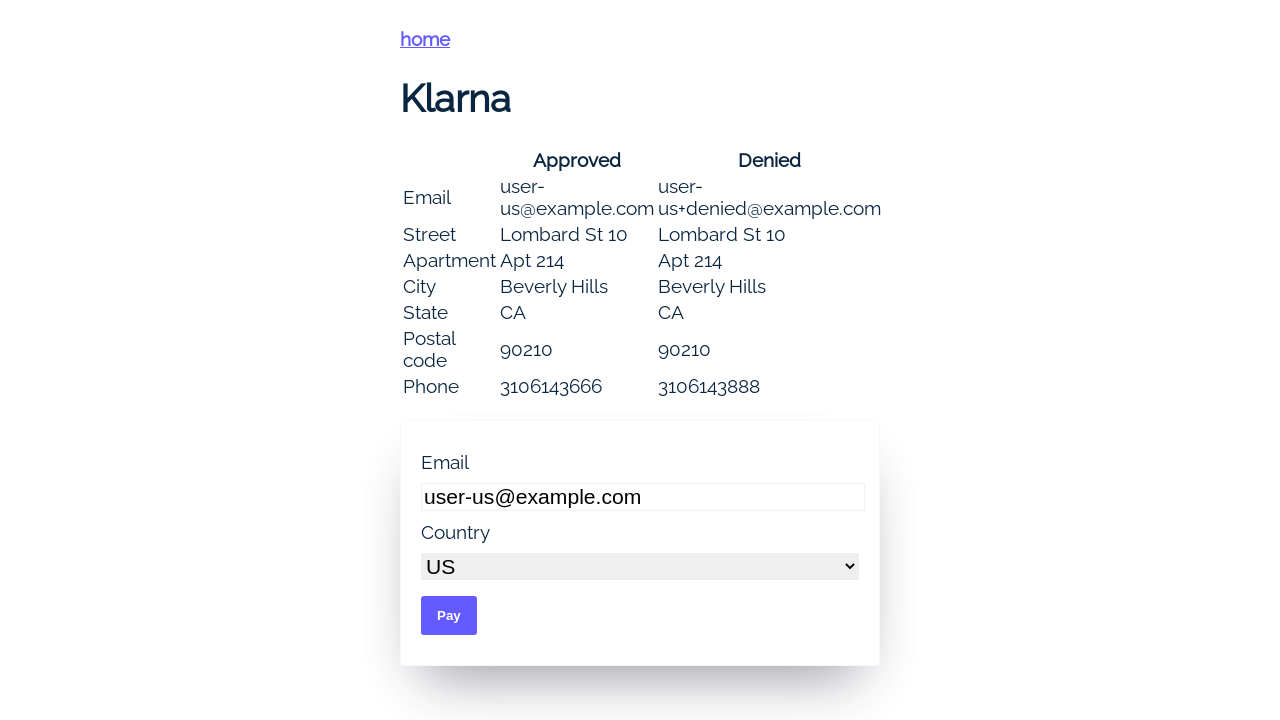Open the Country dropdown

point(640,567)
